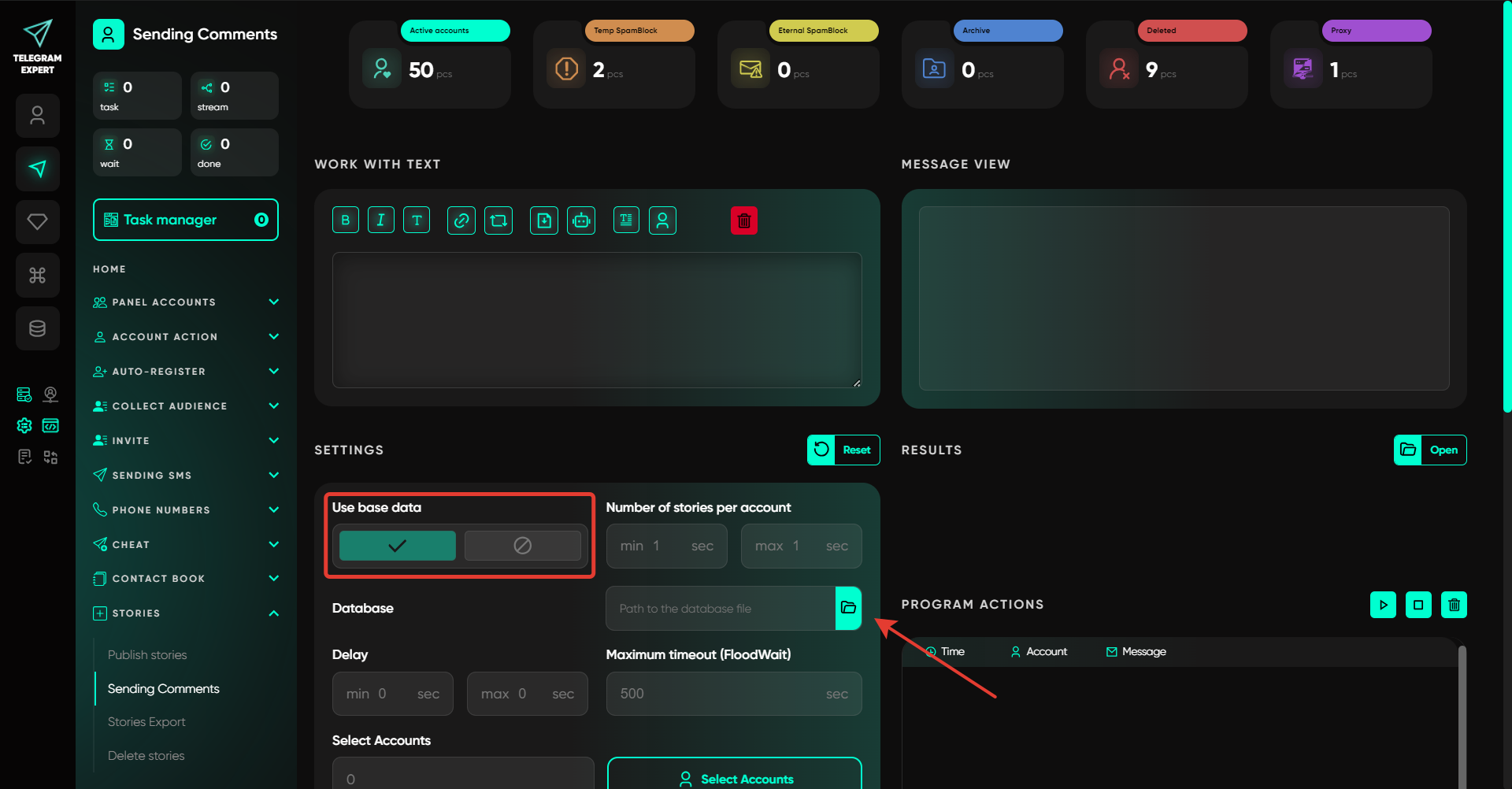1512x789 pixels.
Task: Open the database icon in left sidebar
Action: (37, 328)
